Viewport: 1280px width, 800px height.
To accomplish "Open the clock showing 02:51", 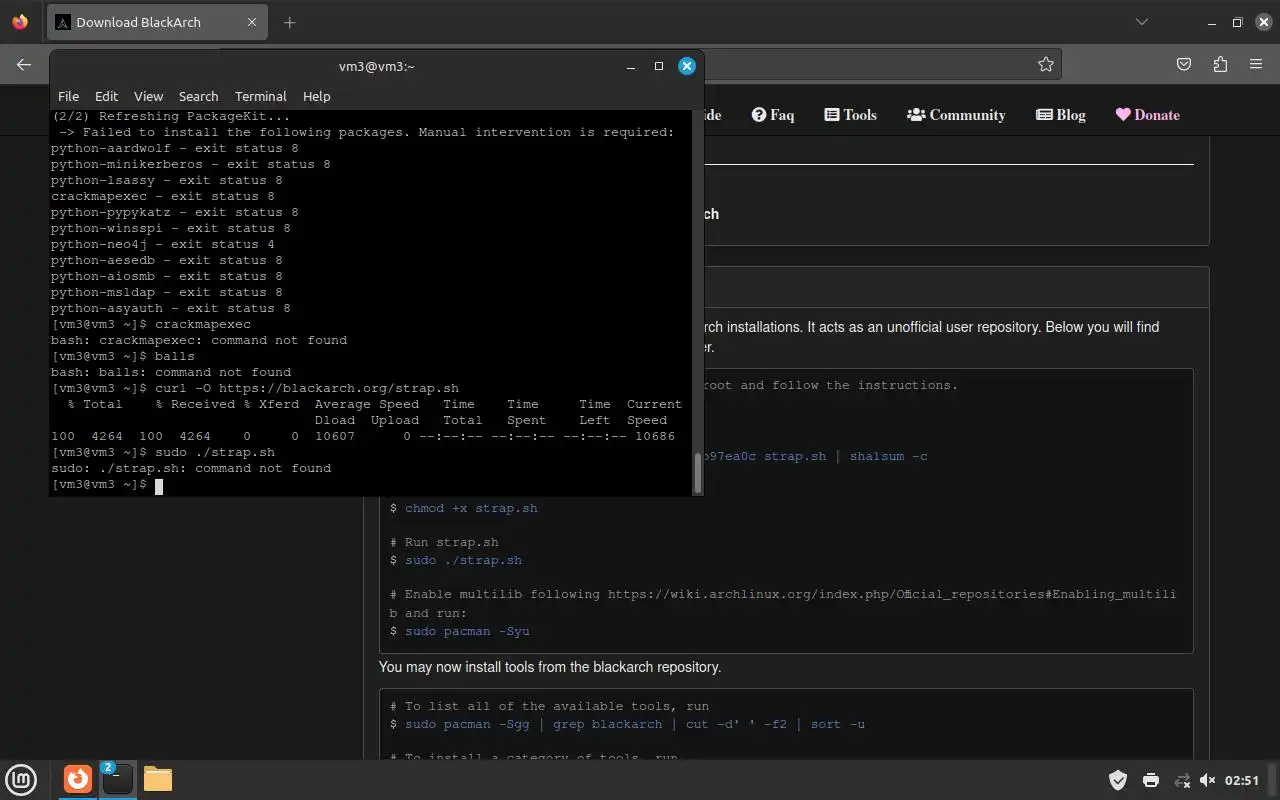I will 1241,780.
